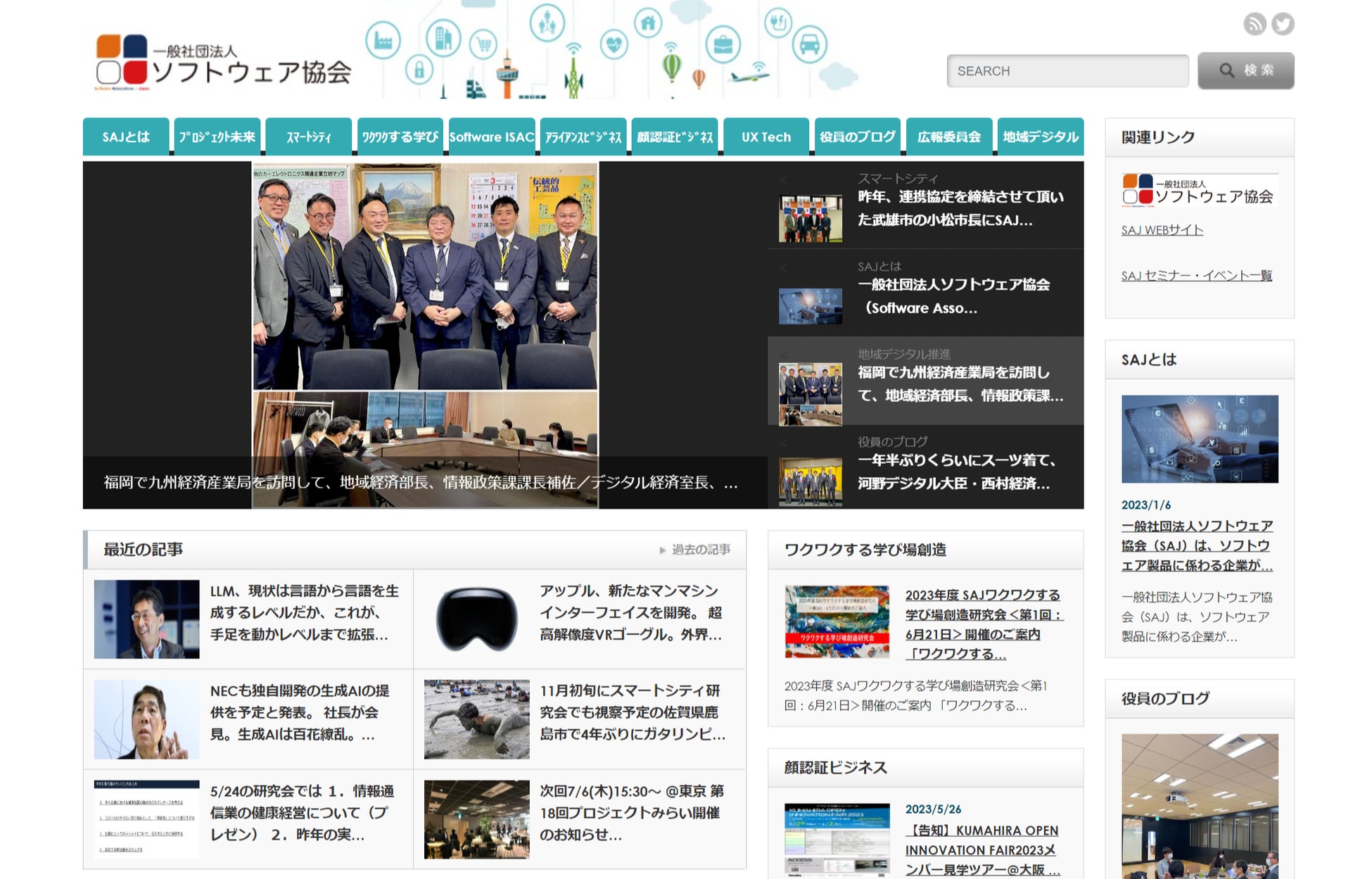Select the 役員のブログ slider thumbnail

810,481
